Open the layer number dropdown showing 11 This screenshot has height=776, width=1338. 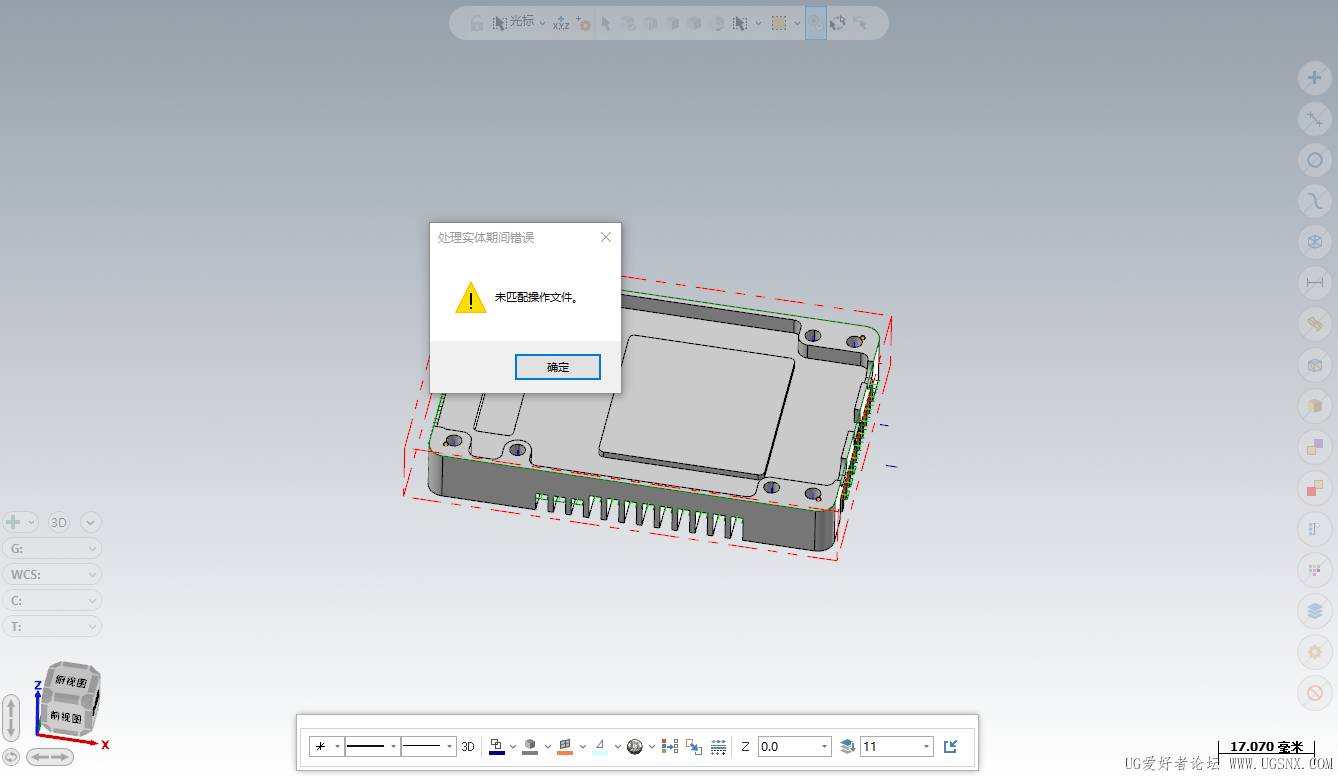point(925,746)
